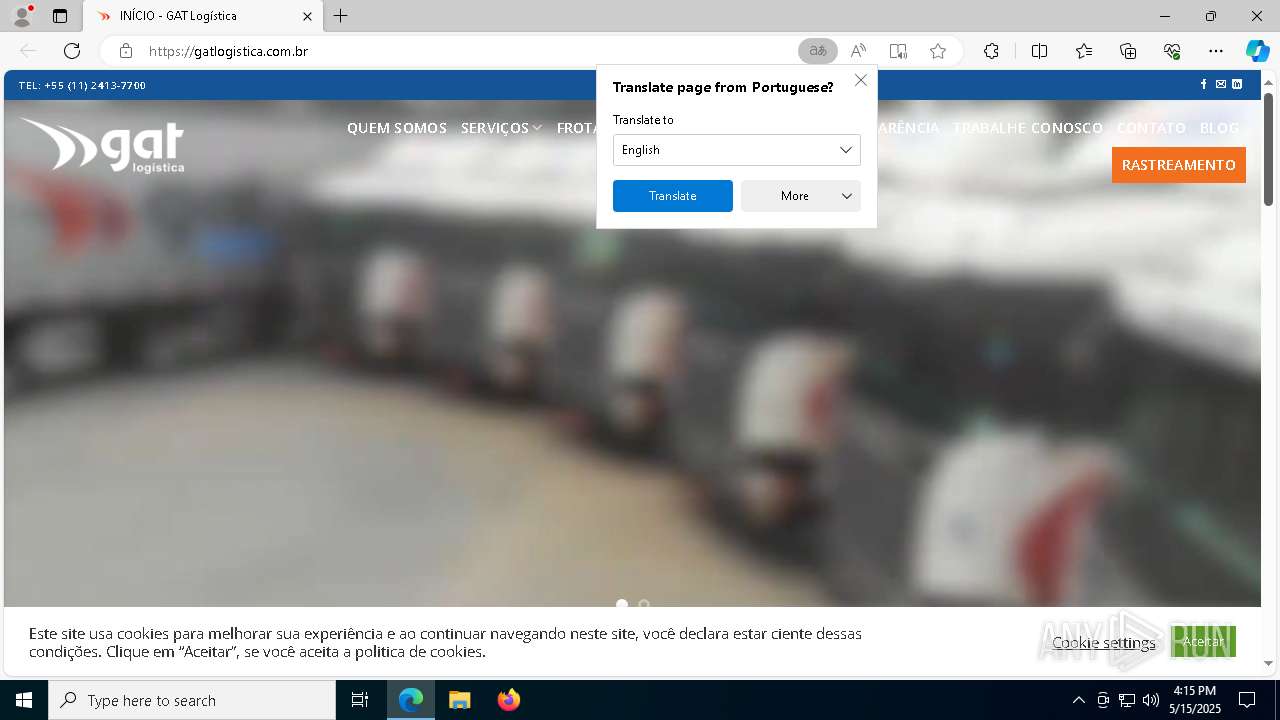This screenshot has width=1280, height=720.
Task: Click the TEL: +55 (11) 2413-7700 text
Action: coord(82,85)
